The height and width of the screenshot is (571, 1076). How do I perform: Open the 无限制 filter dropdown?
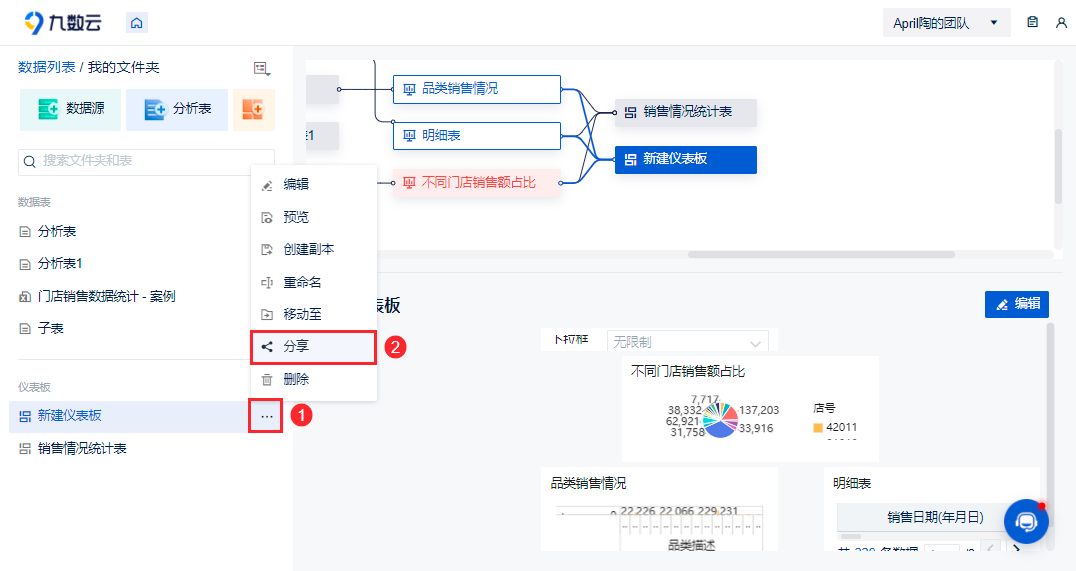[688, 342]
